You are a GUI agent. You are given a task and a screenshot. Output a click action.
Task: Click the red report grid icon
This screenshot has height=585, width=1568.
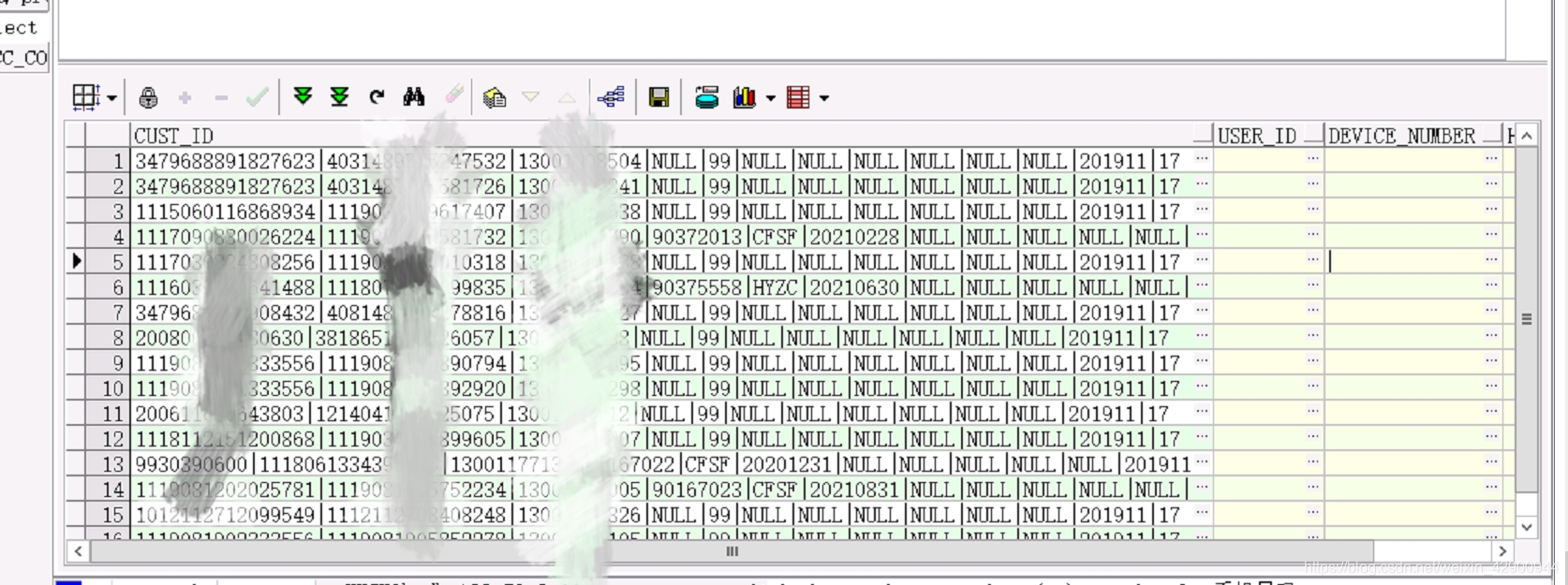click(798, 97)
